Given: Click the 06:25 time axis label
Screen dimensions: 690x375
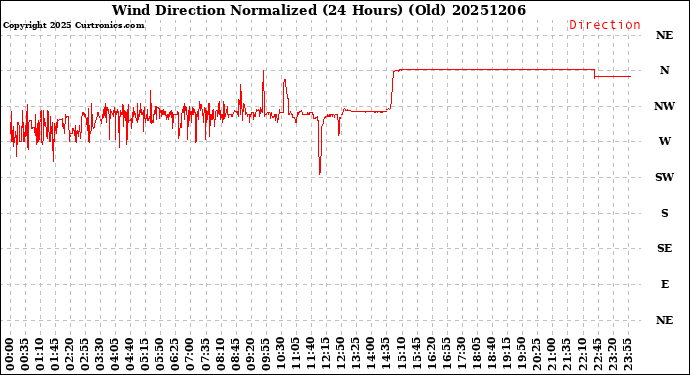Looking at the screenshot, I should click(x=175, y=354).
